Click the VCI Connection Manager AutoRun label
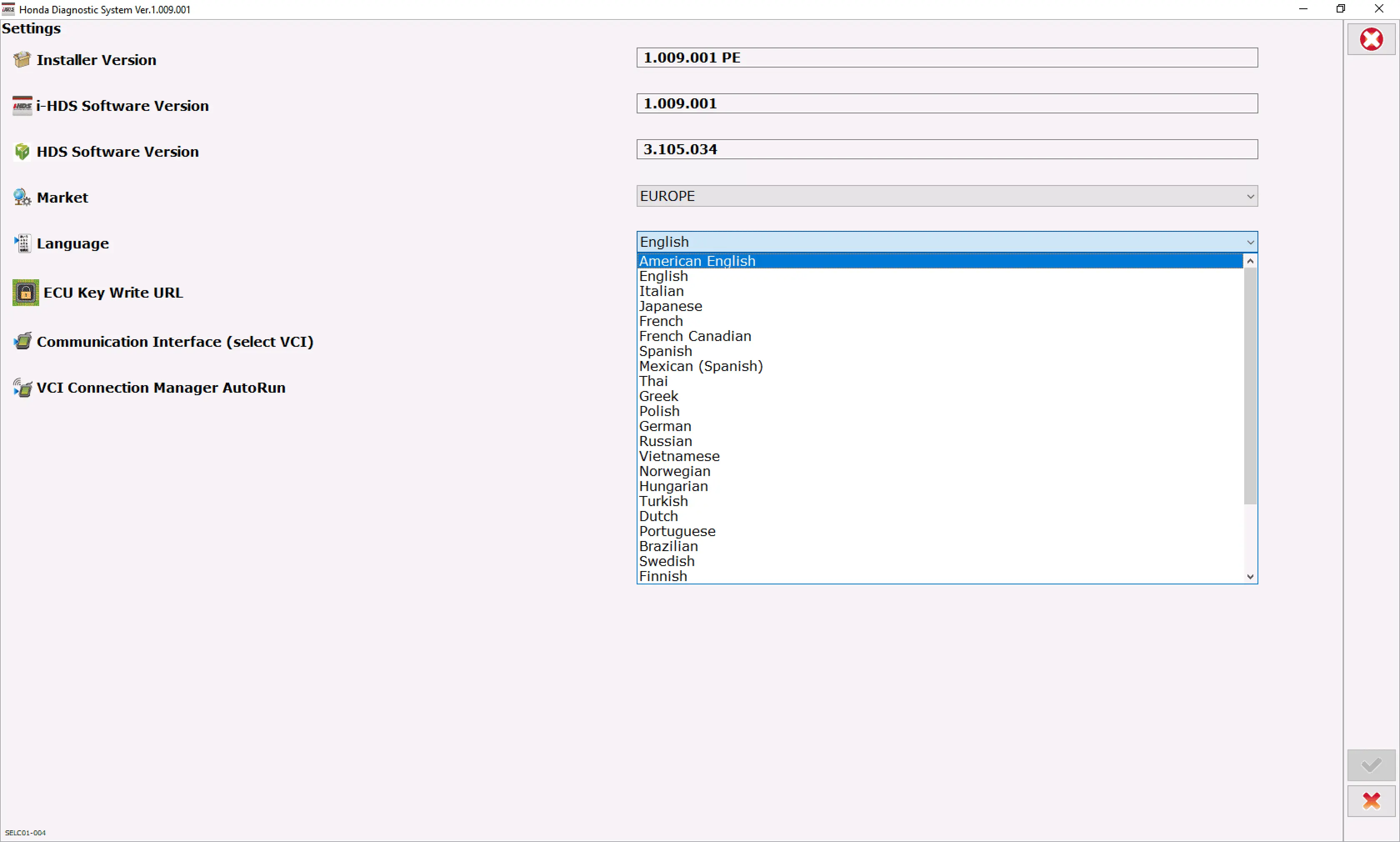1400x842 pixels. [x=161, y=388]
